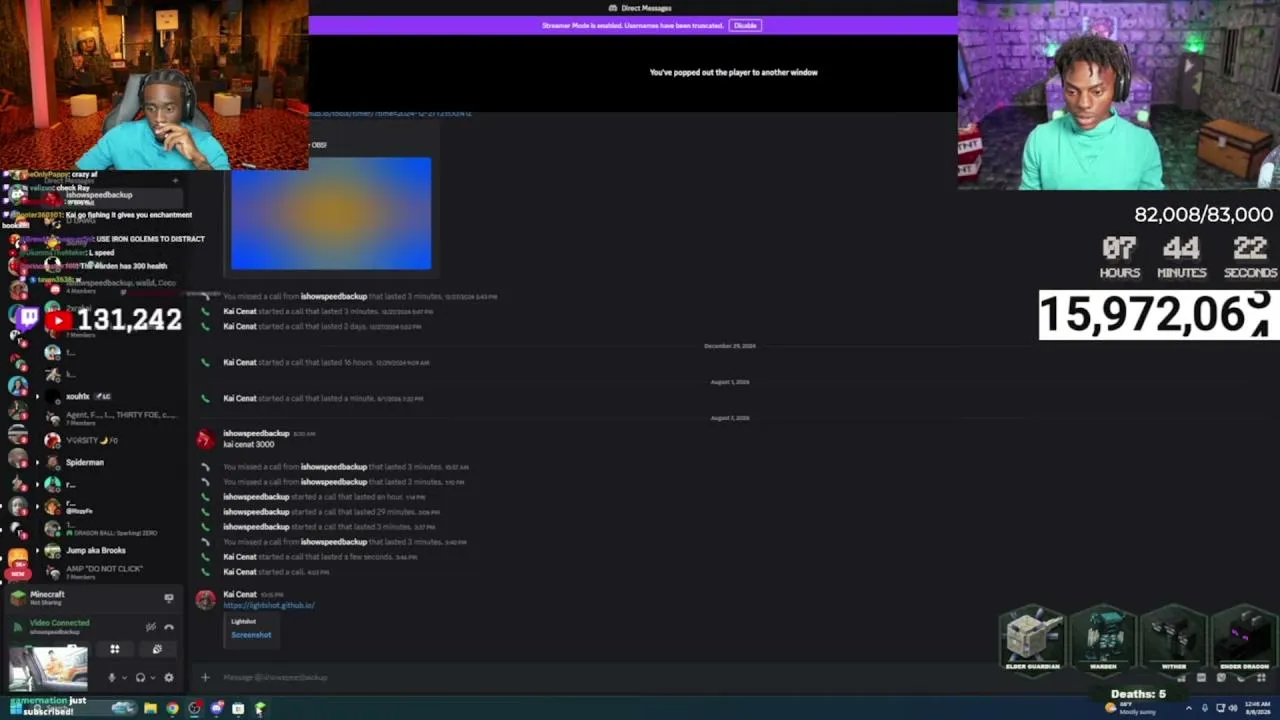Viewport: 1280px width, 720px height.
Task: Open File Explorer from the taskbar
Action: (150, 709)
